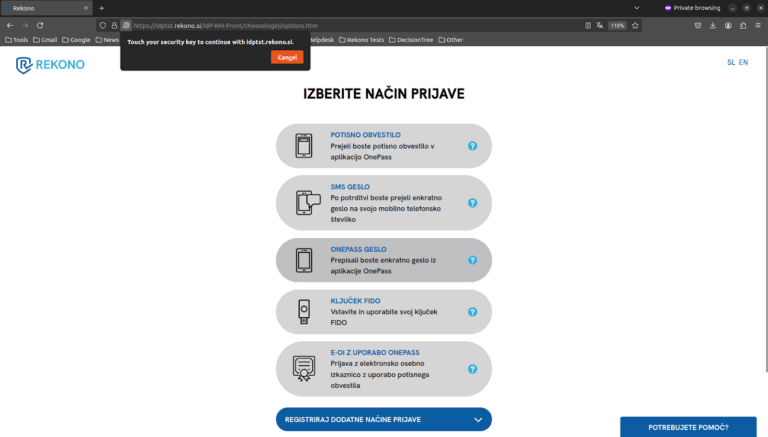Open help for Potisno obvestilo option

pos(472,146)
